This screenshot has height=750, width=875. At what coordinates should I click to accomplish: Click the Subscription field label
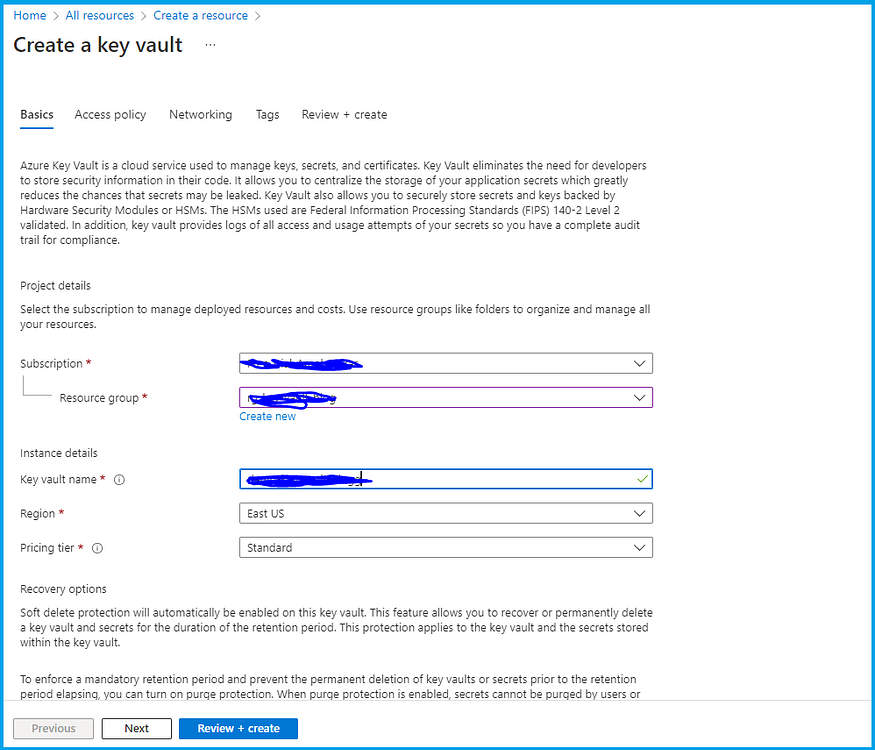coord(51,364)
